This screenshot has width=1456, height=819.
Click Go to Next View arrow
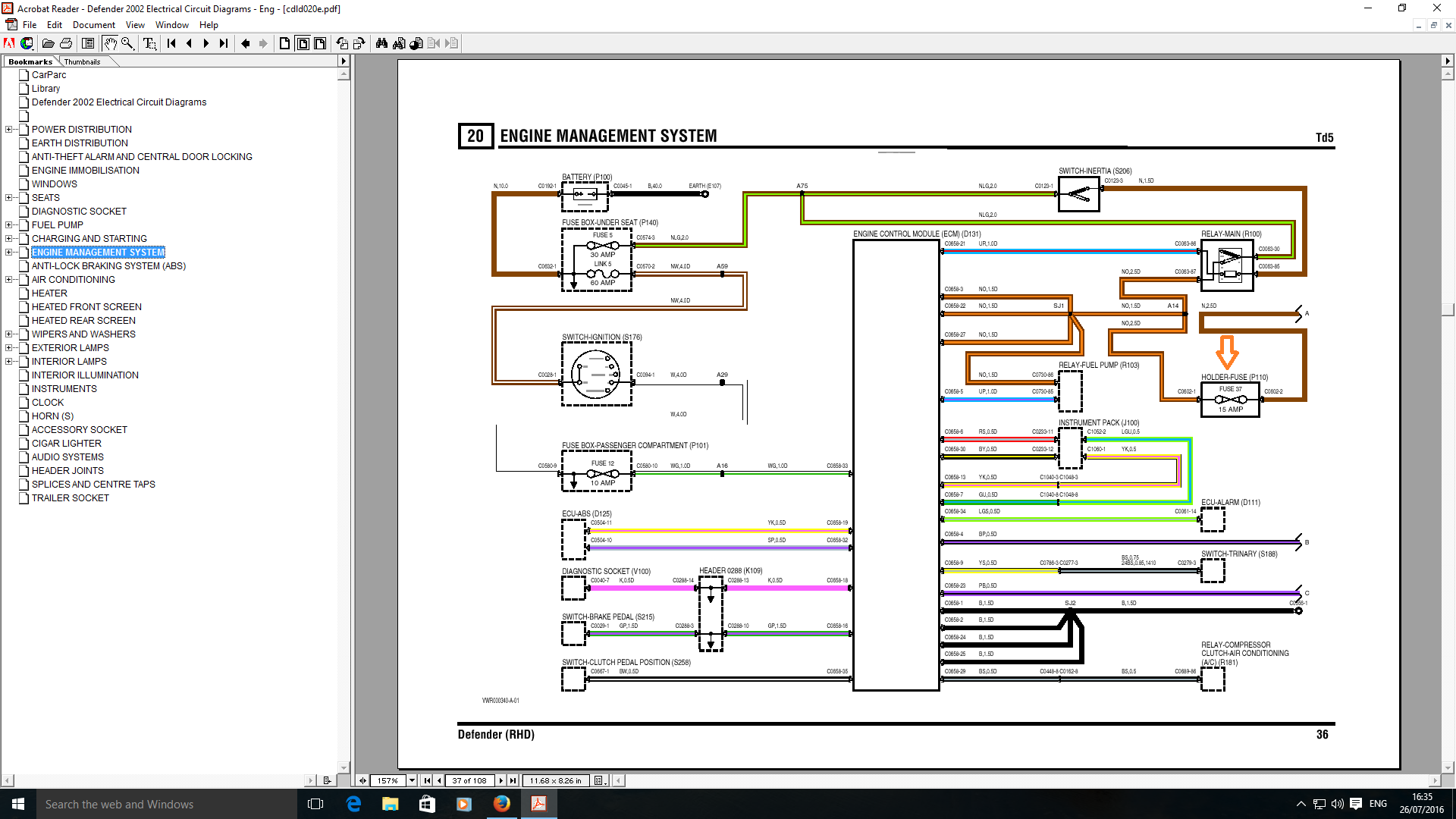[x=263, y=43]
